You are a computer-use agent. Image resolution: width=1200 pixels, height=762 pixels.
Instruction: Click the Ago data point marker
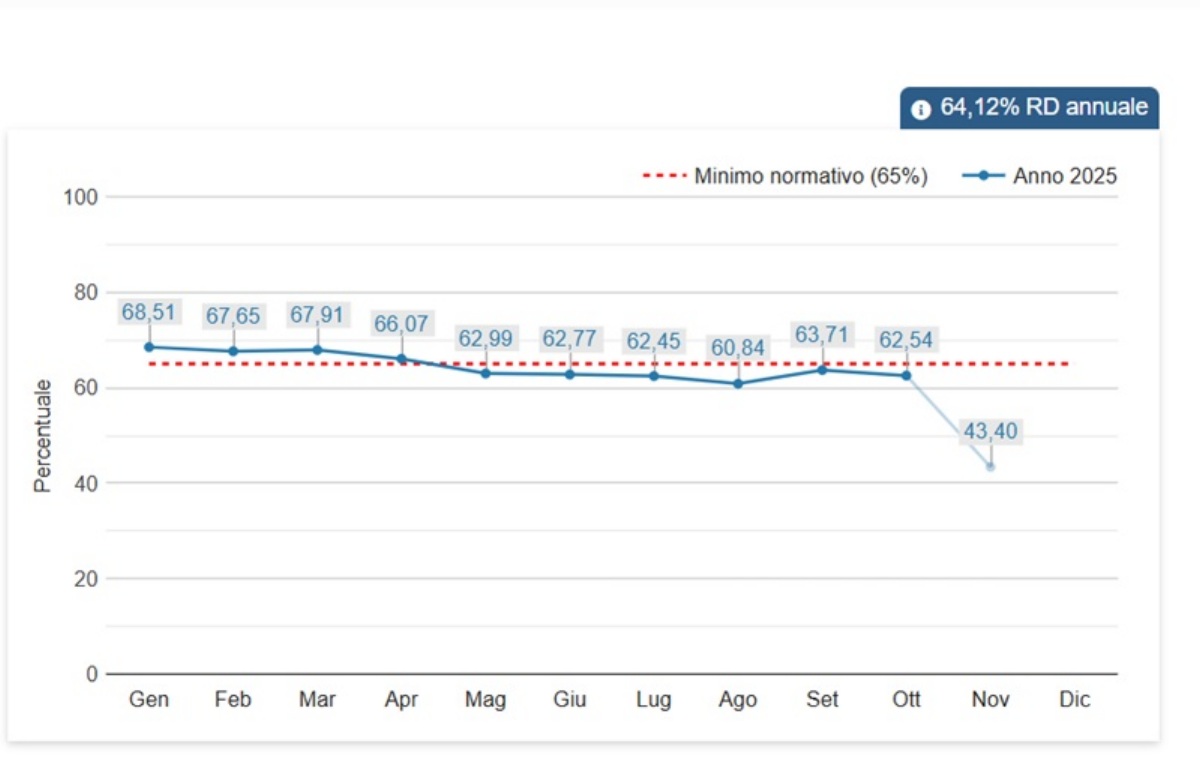(738, 383)
